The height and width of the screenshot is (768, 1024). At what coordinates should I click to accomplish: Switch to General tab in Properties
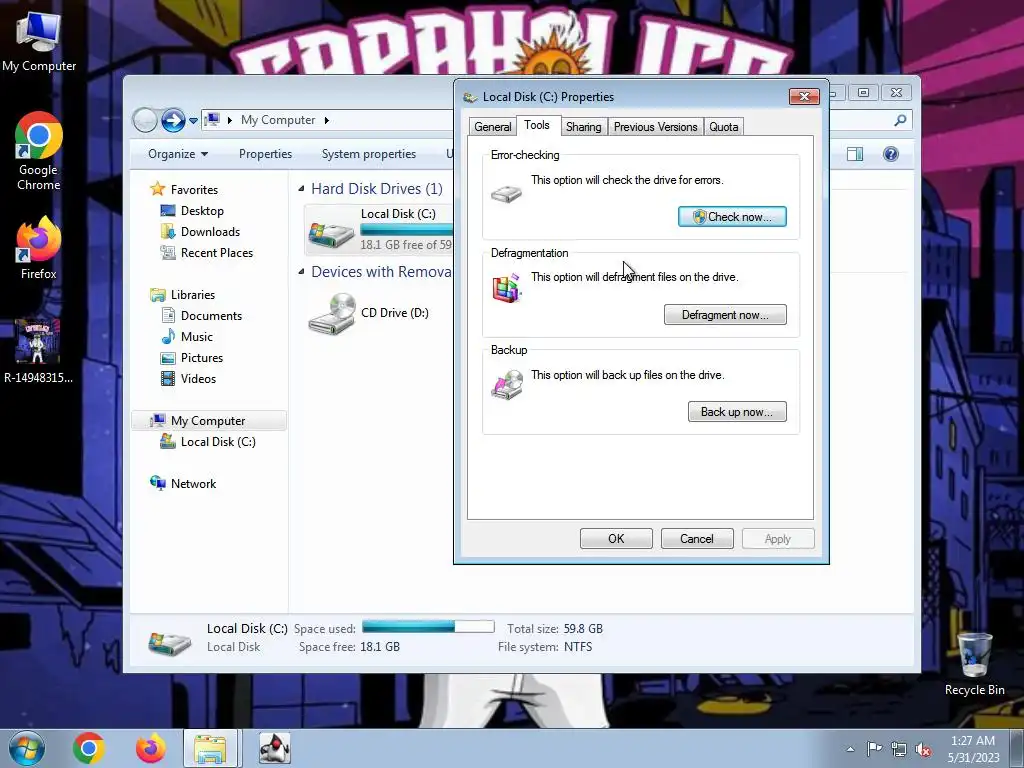tap(492, 127)
